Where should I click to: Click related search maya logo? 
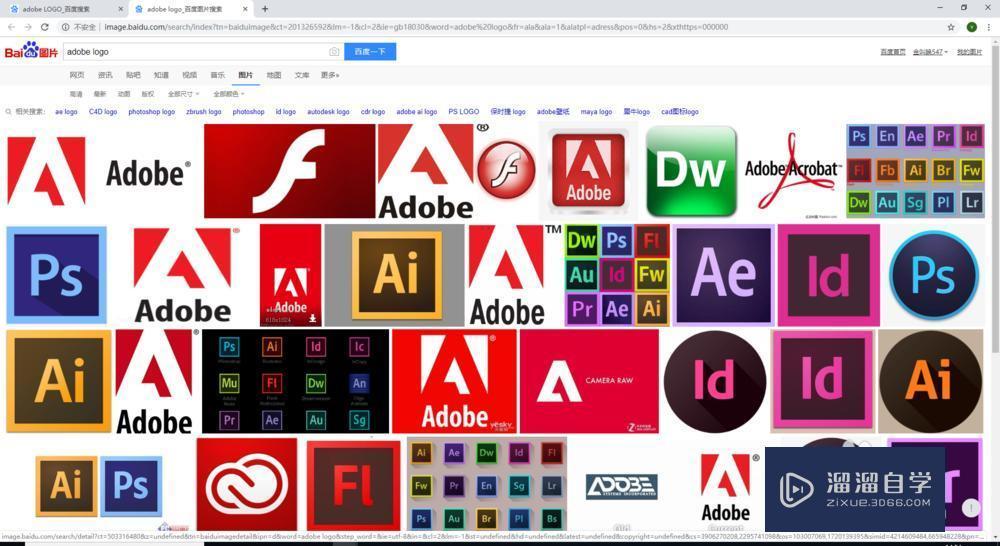596,112
